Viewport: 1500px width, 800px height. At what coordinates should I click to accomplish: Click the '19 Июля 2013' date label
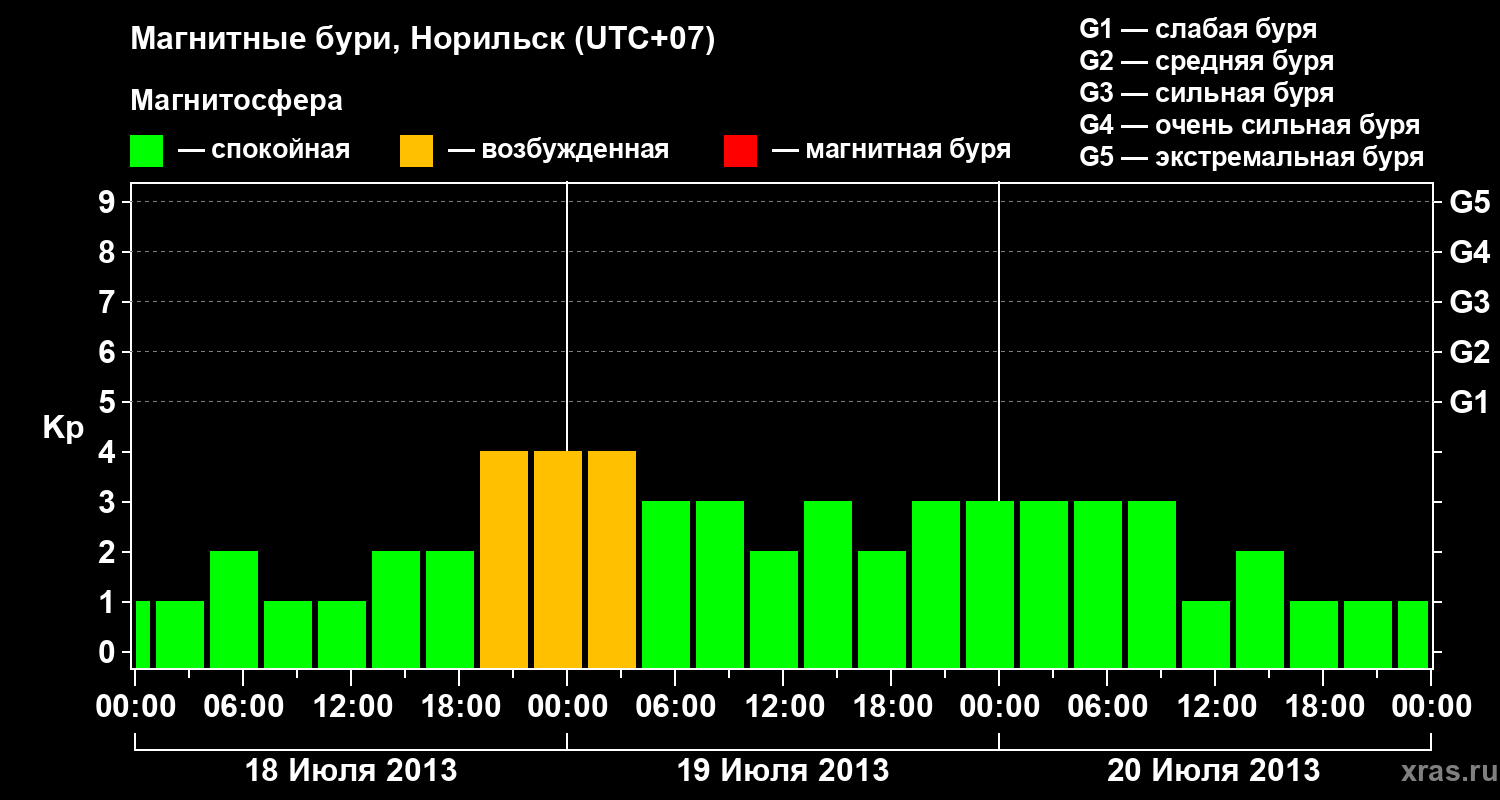(x=783, y=771)
